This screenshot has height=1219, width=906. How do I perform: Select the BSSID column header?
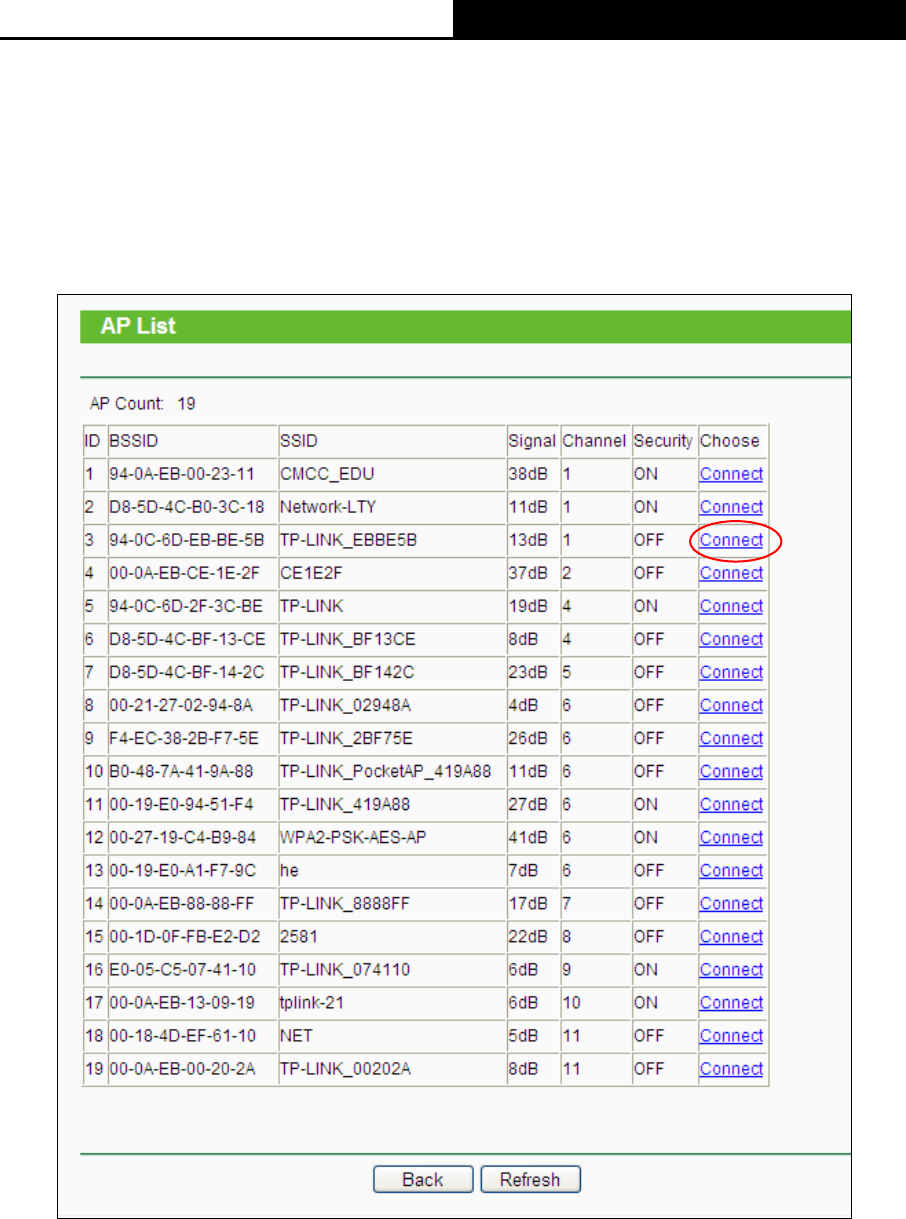tap(134, 441)
